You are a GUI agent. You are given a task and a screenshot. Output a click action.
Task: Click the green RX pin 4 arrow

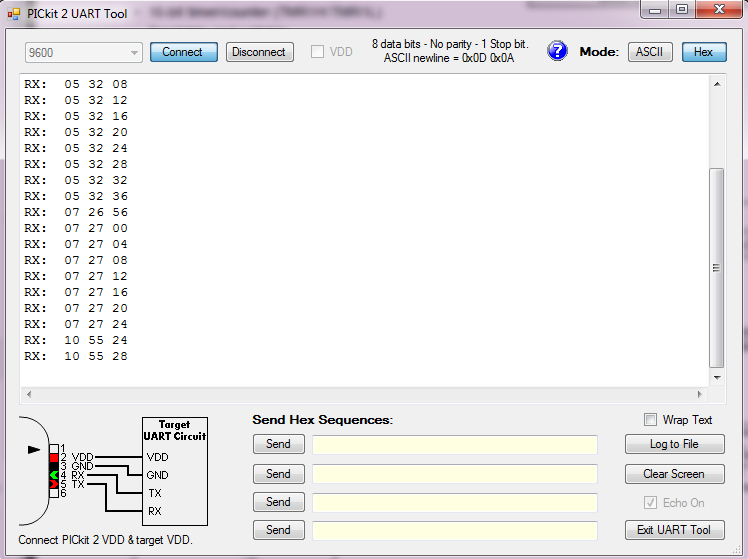(x=54, y=475)
